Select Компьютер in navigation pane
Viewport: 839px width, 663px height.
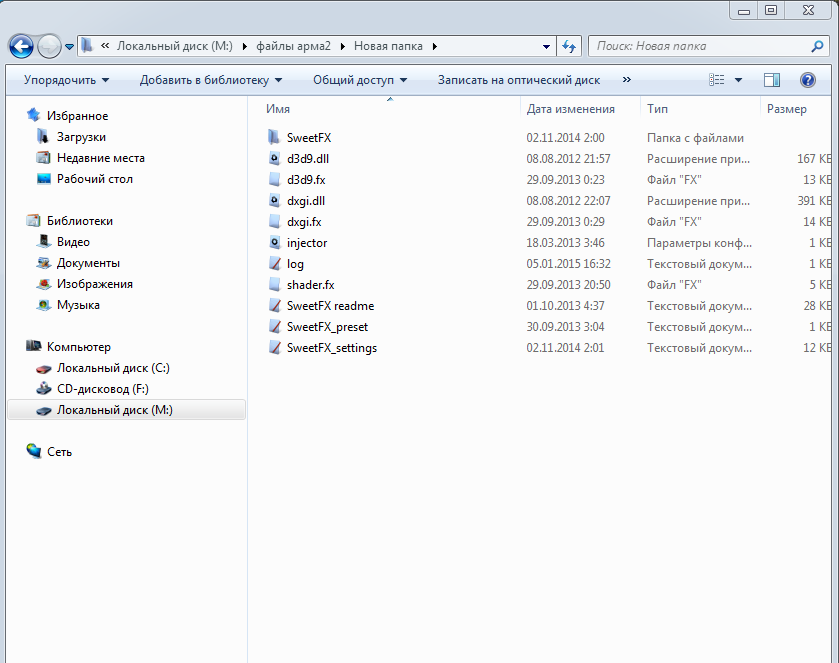pyautogui.click(x=79, y=347)
